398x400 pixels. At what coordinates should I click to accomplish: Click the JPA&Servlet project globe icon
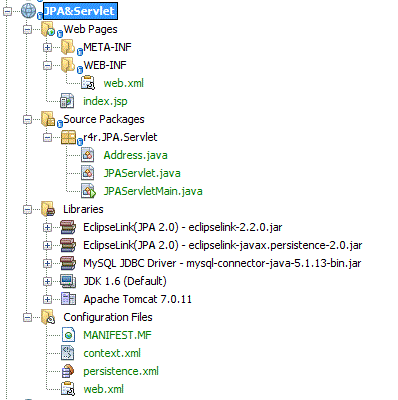pyautogui.click(x=28, y=10)
